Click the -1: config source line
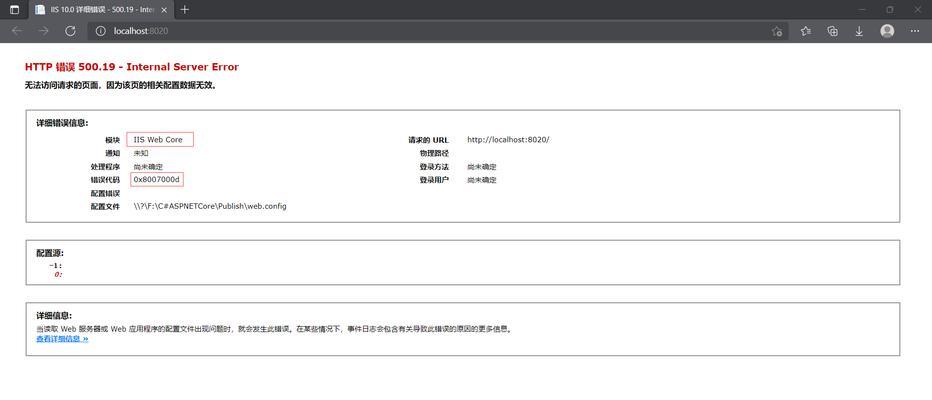Viewport: 932px width, 400px height. coord(56,266)
